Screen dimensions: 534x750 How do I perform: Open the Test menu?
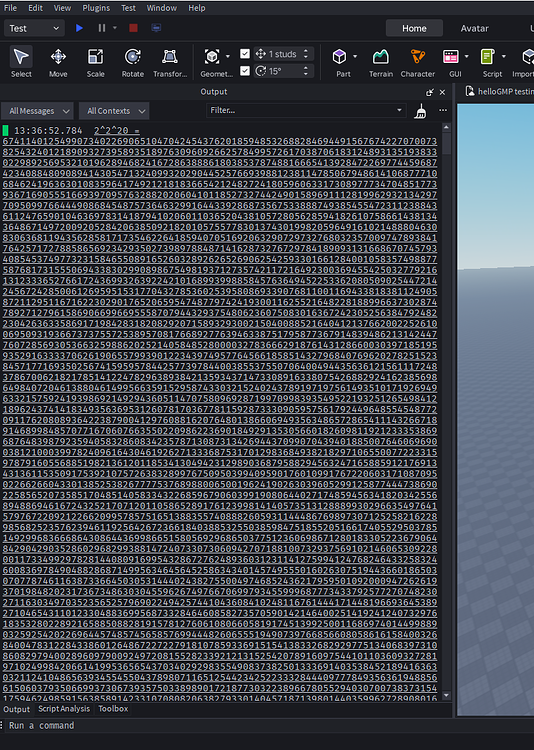click(128, 8)
